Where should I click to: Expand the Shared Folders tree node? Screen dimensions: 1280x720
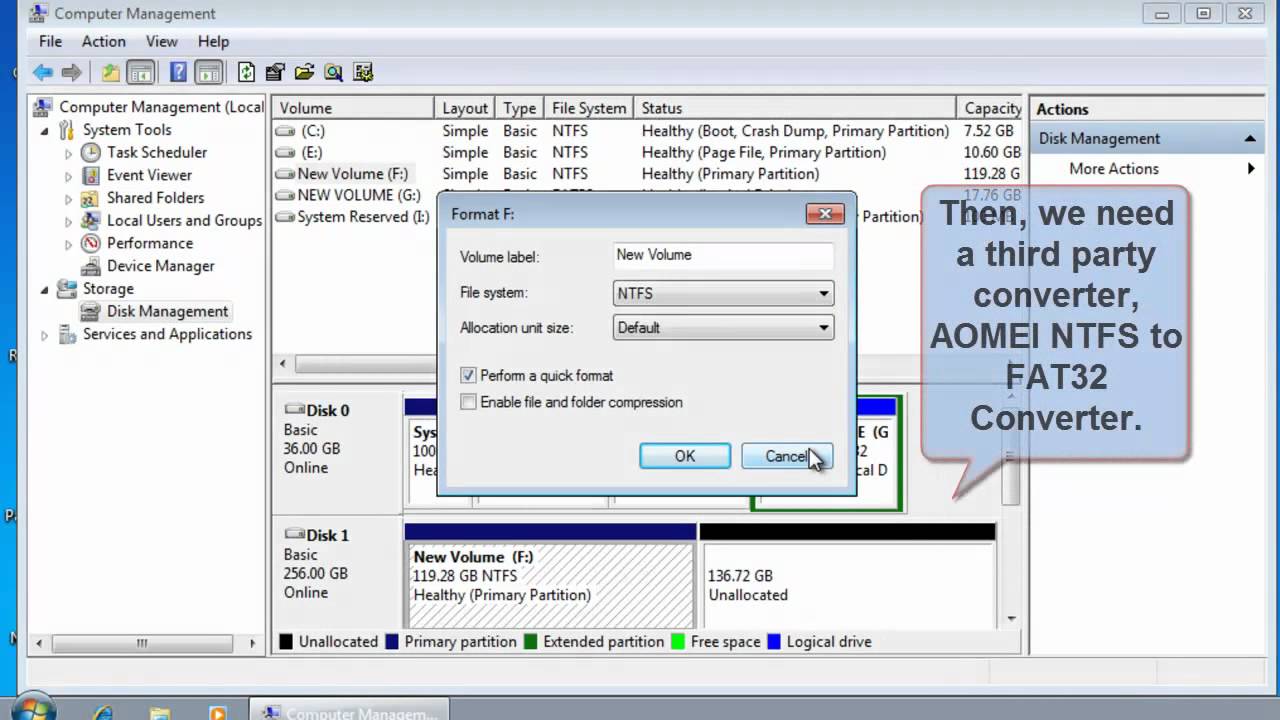pos(68,198)
